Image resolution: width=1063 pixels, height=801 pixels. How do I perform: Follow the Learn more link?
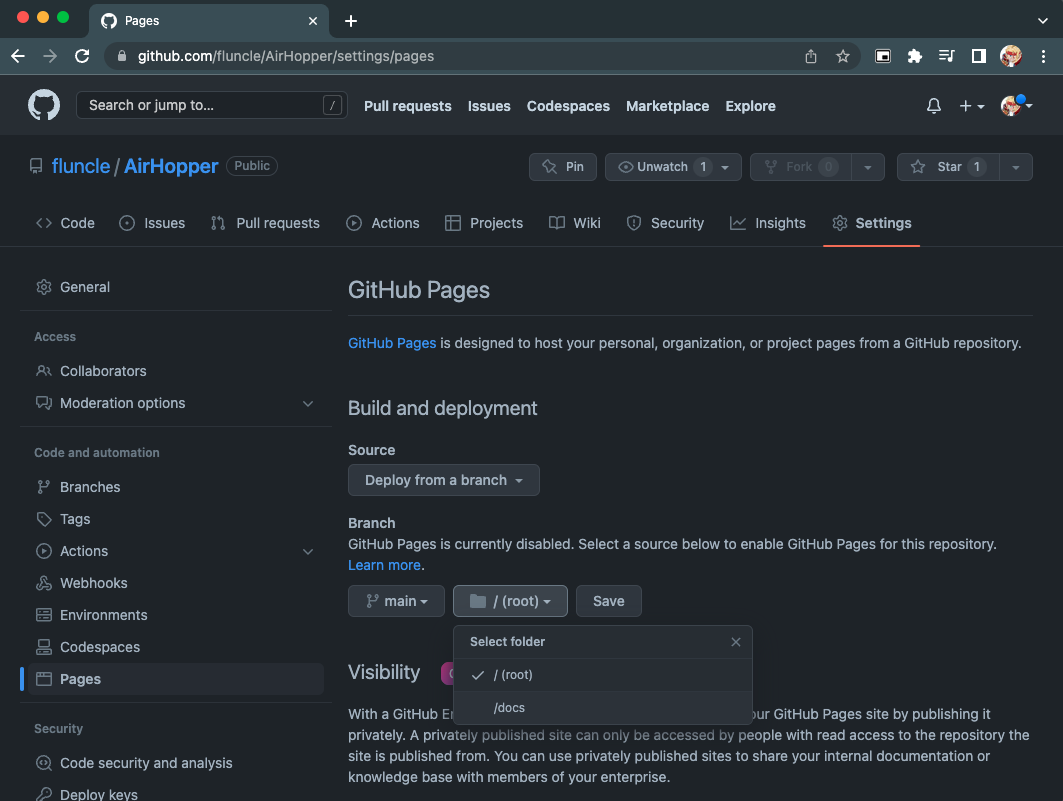384,565
